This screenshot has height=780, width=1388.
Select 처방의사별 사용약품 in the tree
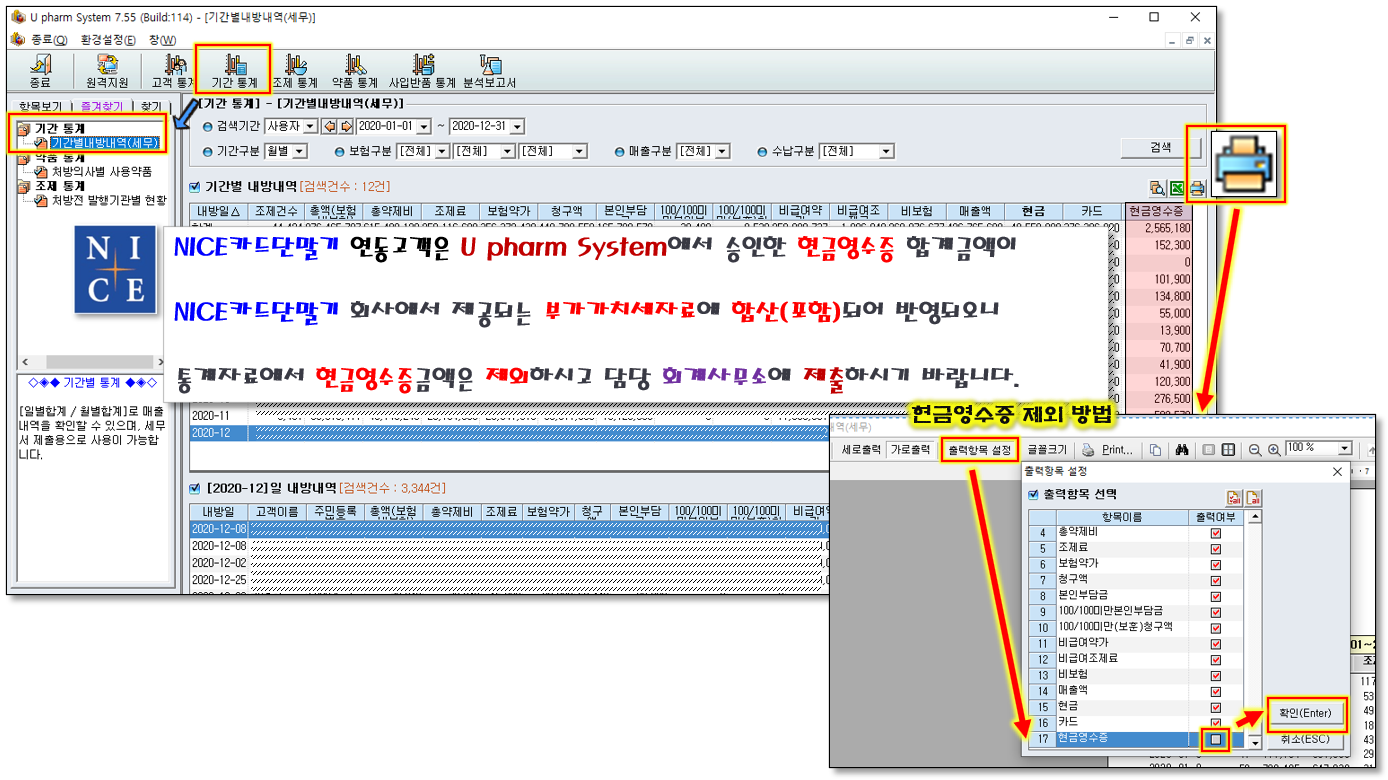101,172
